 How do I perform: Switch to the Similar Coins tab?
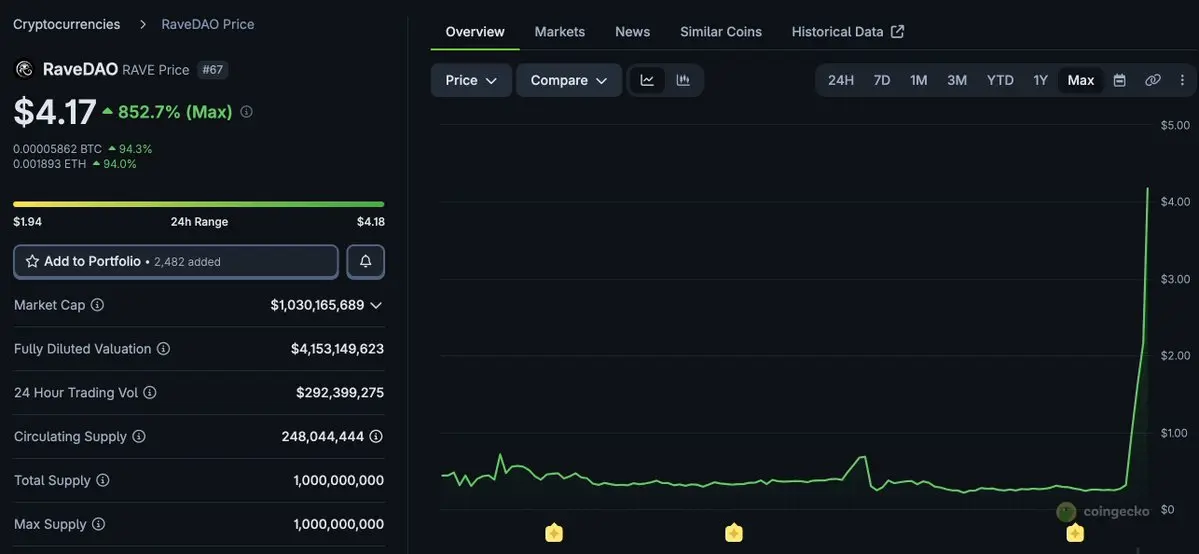(x=721, y=31)
